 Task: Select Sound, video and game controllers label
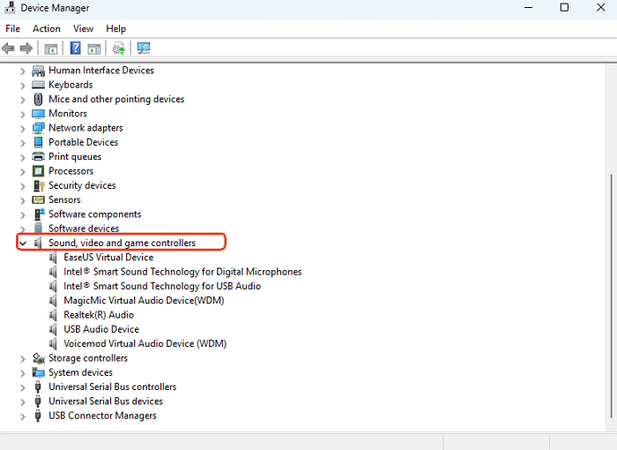[122, 243]
